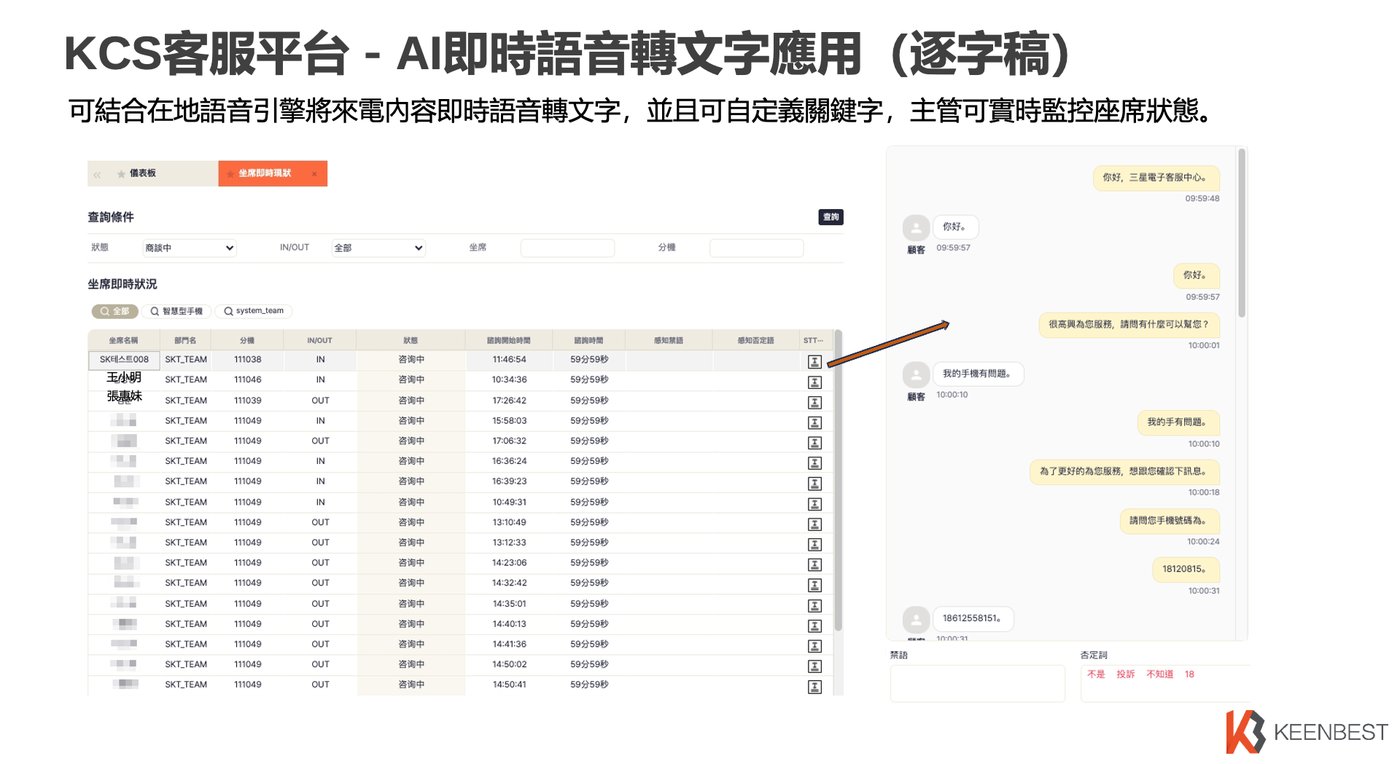Open STT icon for the 16:36:24 call row
The height and width of the screenshot is (764, 1400).
[x=814, y=463]
